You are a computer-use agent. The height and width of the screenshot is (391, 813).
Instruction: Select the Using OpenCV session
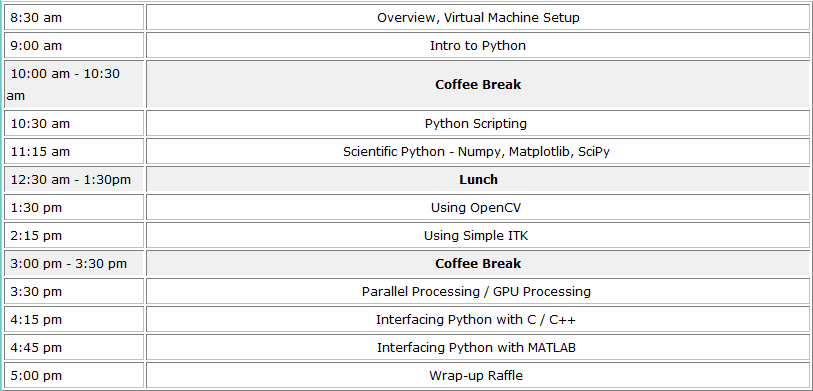(x=478, y=207)
